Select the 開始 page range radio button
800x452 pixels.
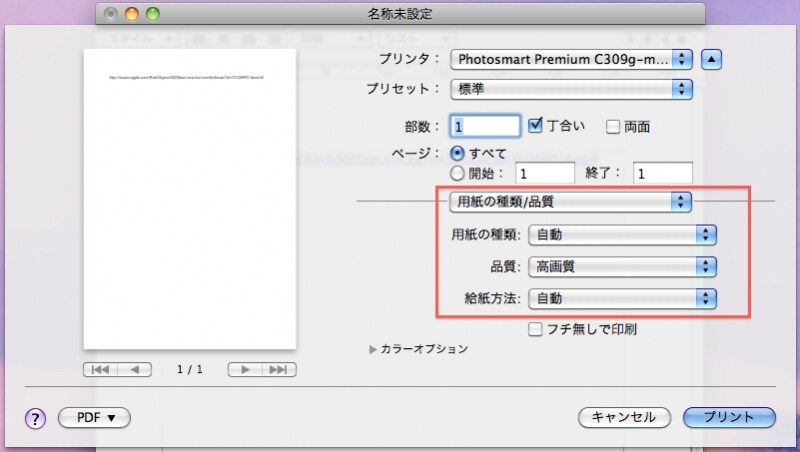[458, 172]
